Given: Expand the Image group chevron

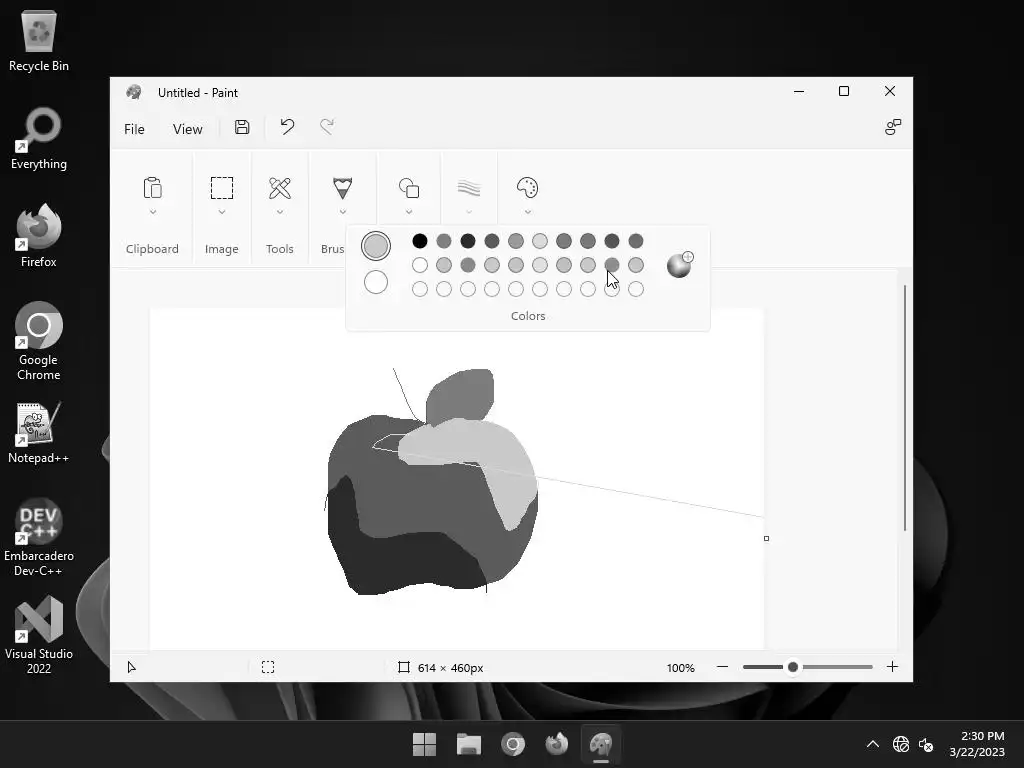Looking at the screenshot, I should (x=222, y=212).
